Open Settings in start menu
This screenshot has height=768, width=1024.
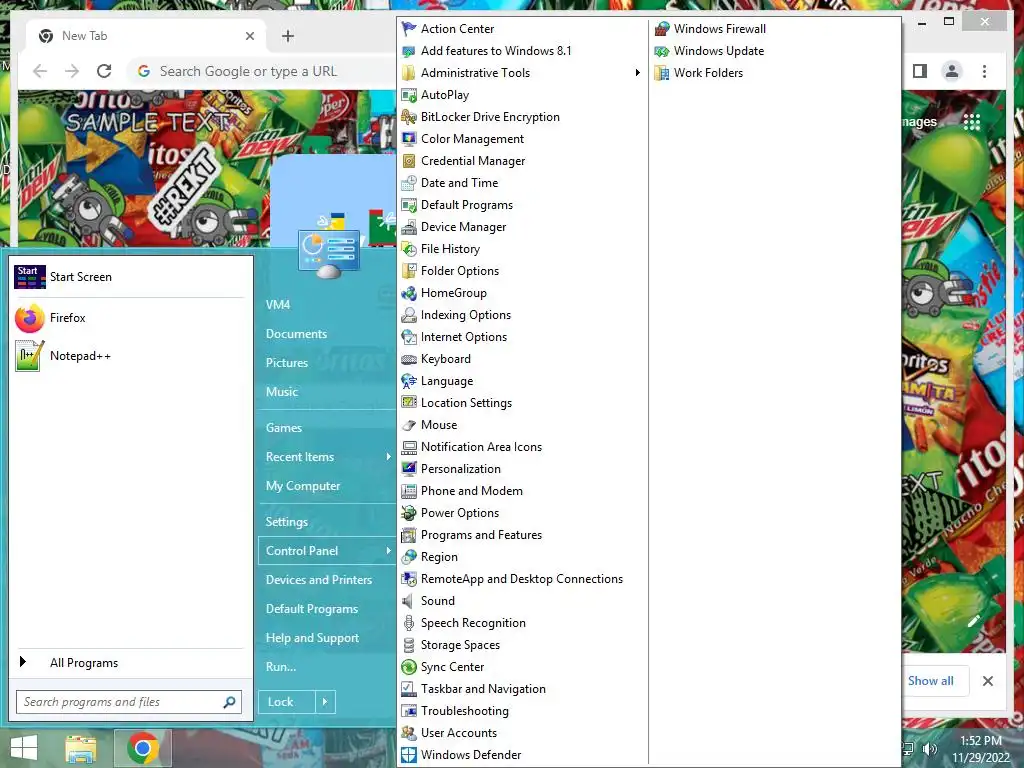(x=287, y=522)
